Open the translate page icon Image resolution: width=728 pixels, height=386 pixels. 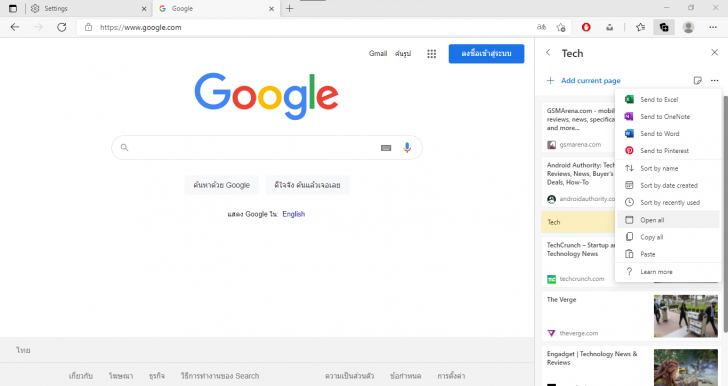click(x=541, y=27)
